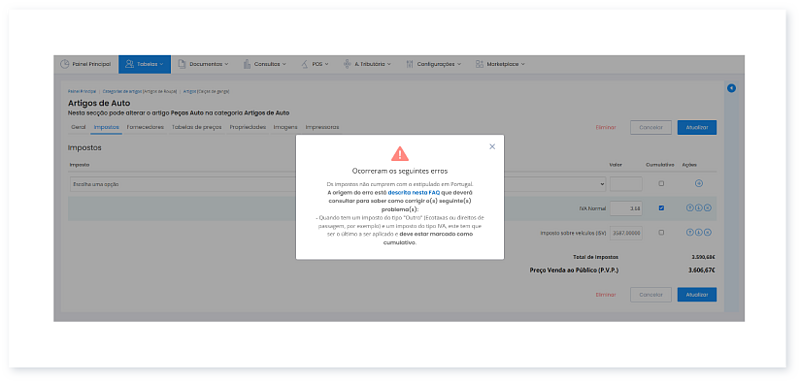Click the 3.606,67€ P.V.P. value
The width and height of the screenshot is (800, 381).
[701, 270]
